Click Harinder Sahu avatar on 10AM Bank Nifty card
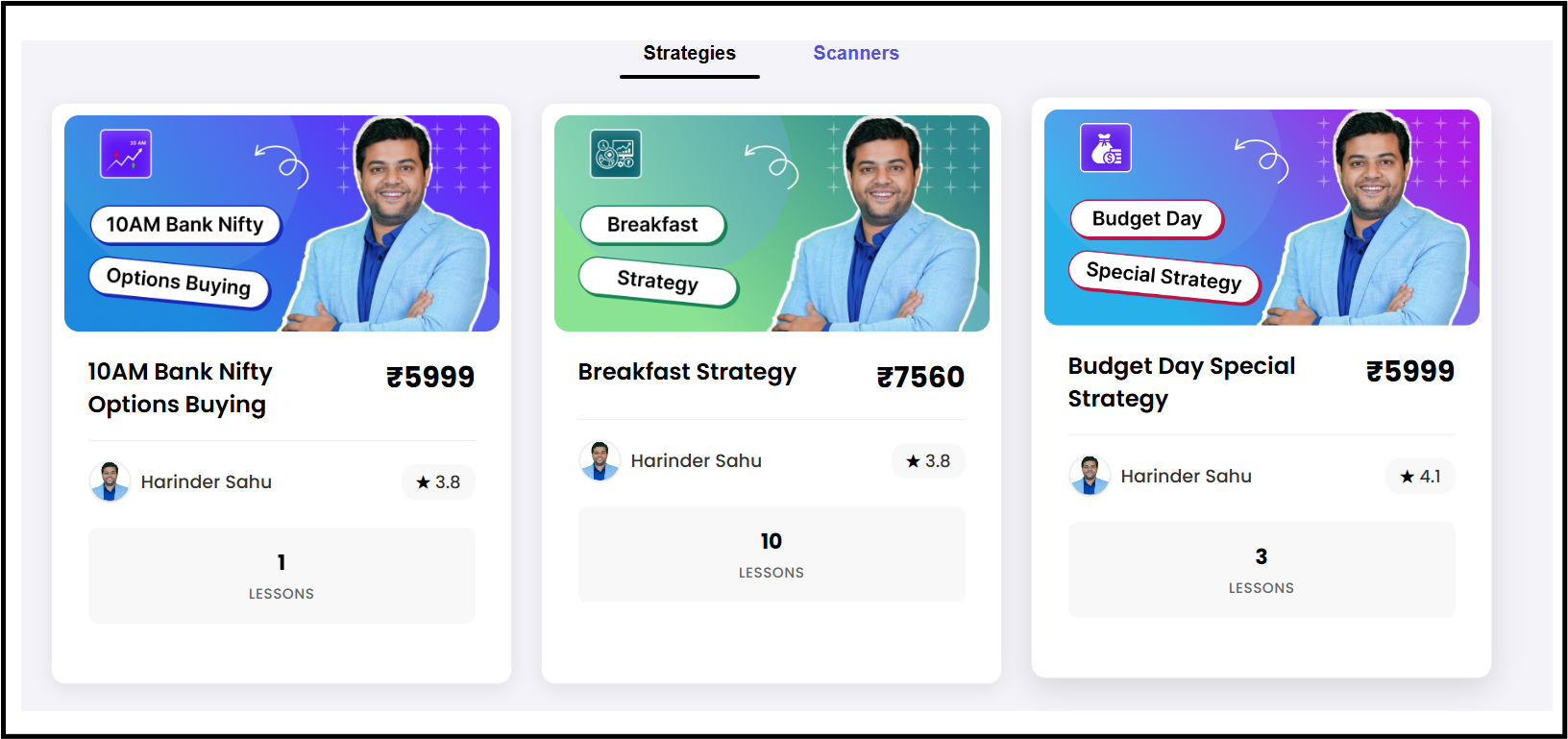The image size is (1568, 739). pos(110,481)
